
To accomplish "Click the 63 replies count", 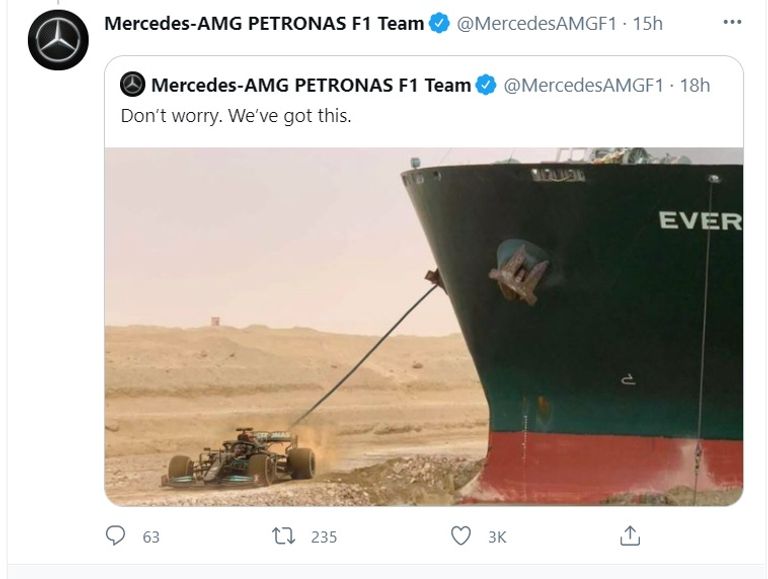I will [x=151, y=537].
